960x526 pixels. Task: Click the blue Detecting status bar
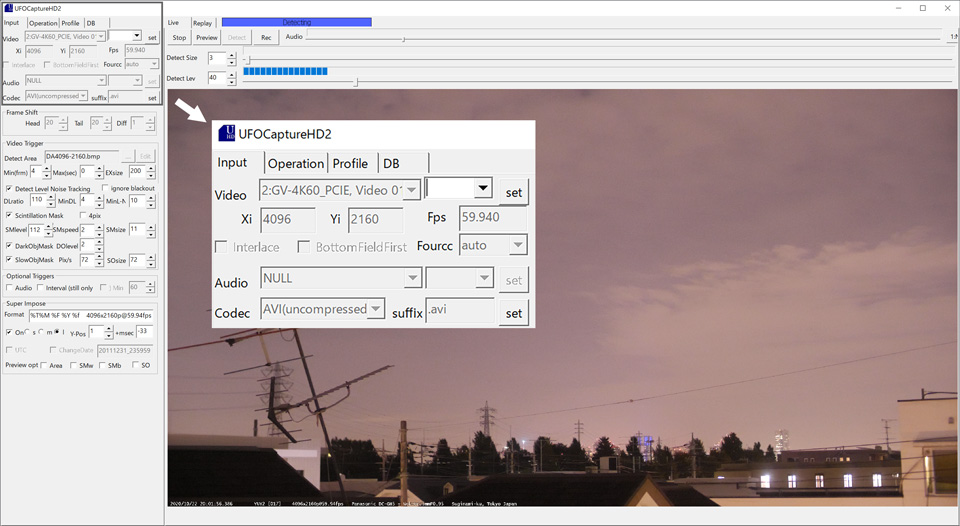[297, 22]
